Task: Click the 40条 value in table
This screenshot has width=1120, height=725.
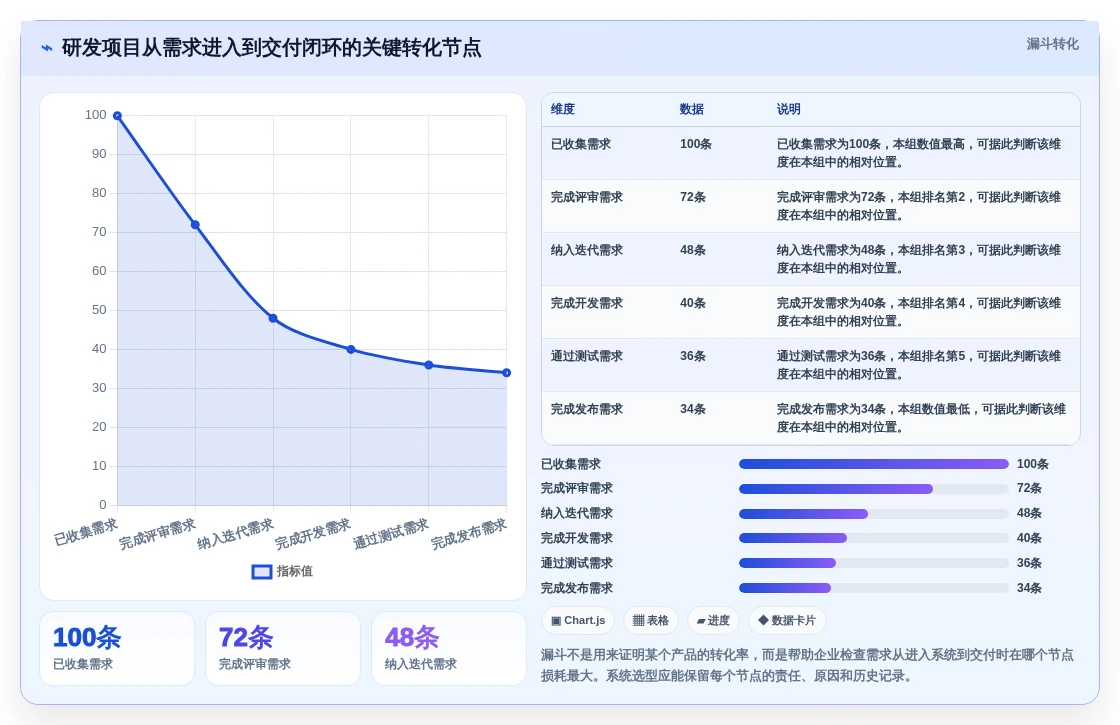Action: 693,303
